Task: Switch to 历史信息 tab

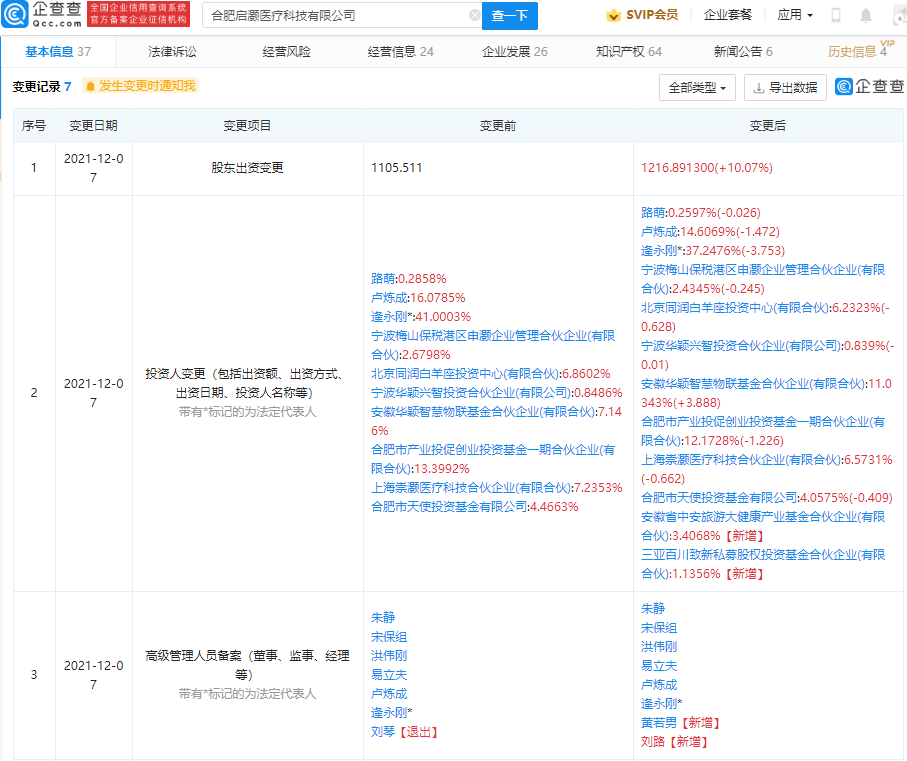Action: tap(857, 51)
